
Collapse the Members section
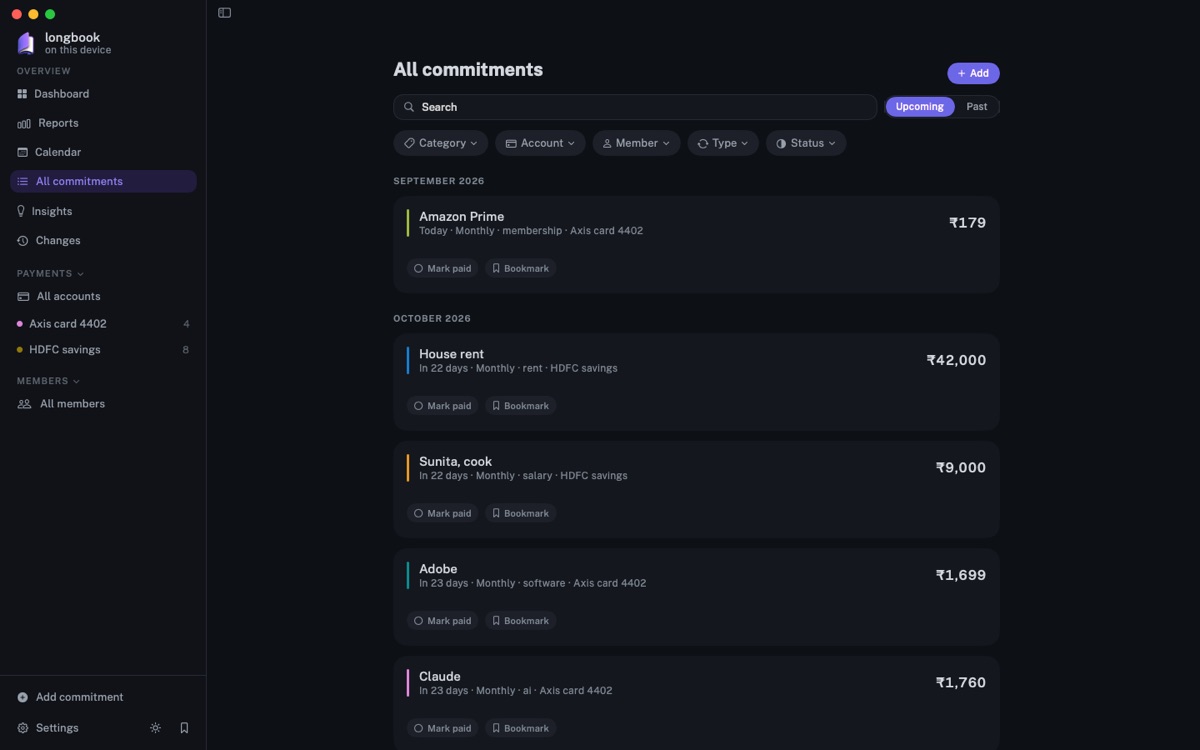coord(48,381)
